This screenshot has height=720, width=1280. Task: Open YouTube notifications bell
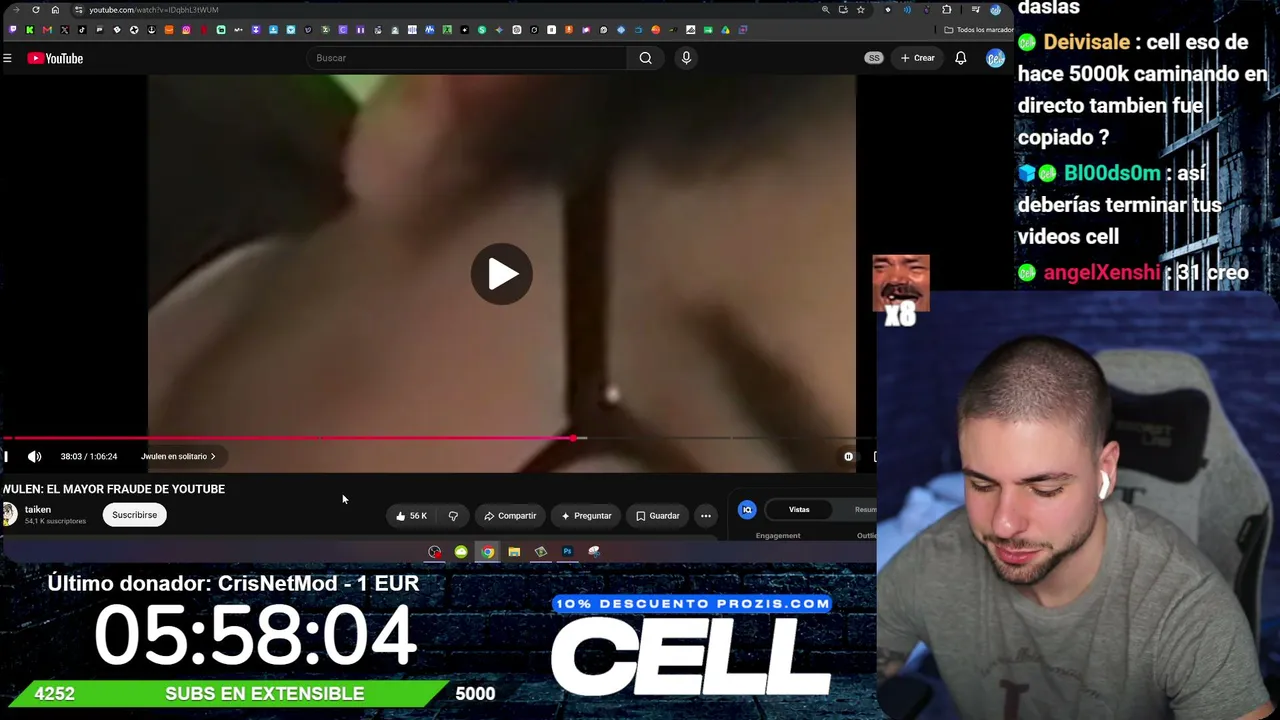click(961, 58)
